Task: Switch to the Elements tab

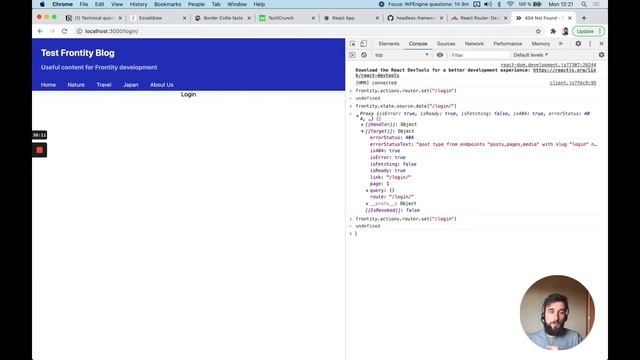Action: (x=389, y=44)
